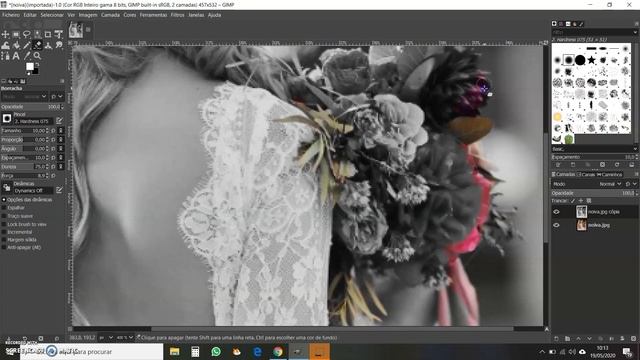The image size is (640, 360).
Task: Pick the large solid black round brush
Action: [x=580, y=60]
